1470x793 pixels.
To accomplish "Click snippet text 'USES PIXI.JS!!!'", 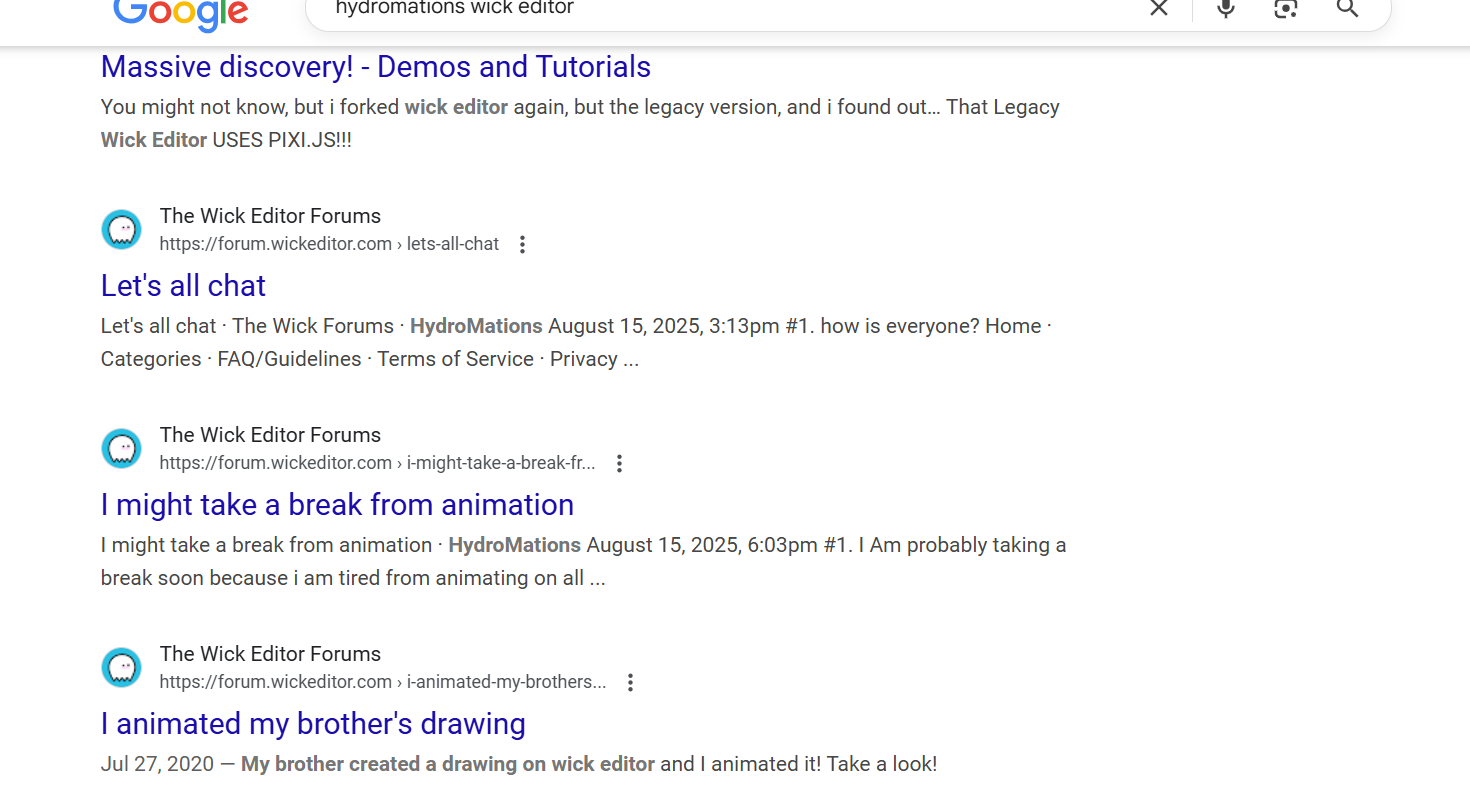I will pos(282,140).
